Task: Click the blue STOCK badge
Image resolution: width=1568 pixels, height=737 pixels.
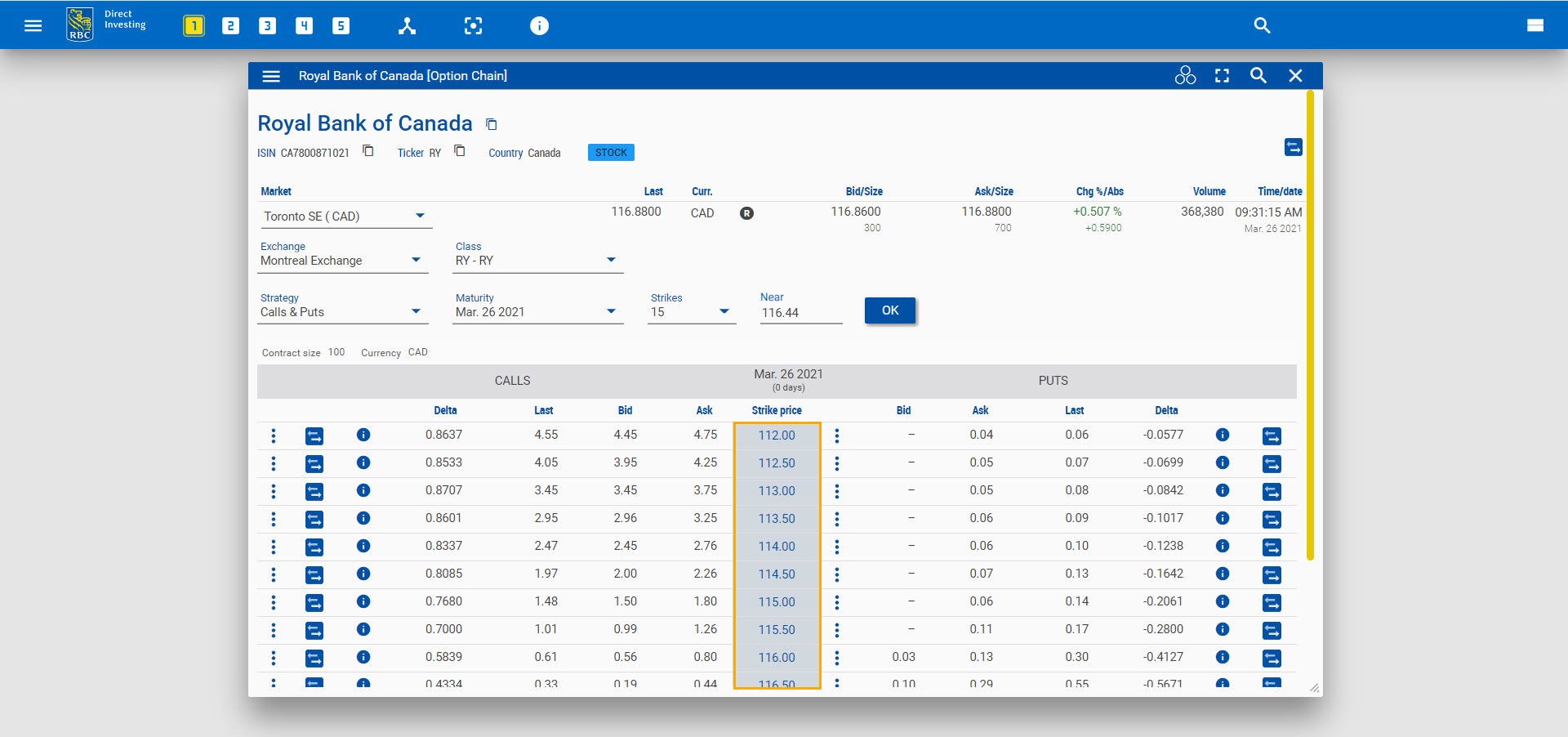Action: point(611,153)
